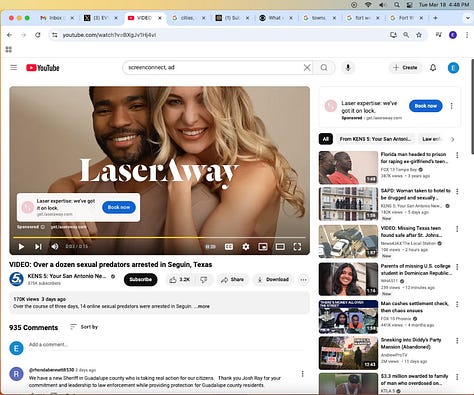Open Chrome three-dot menu
This screenshot has height=395, width=474.
[x=467, y=35]
